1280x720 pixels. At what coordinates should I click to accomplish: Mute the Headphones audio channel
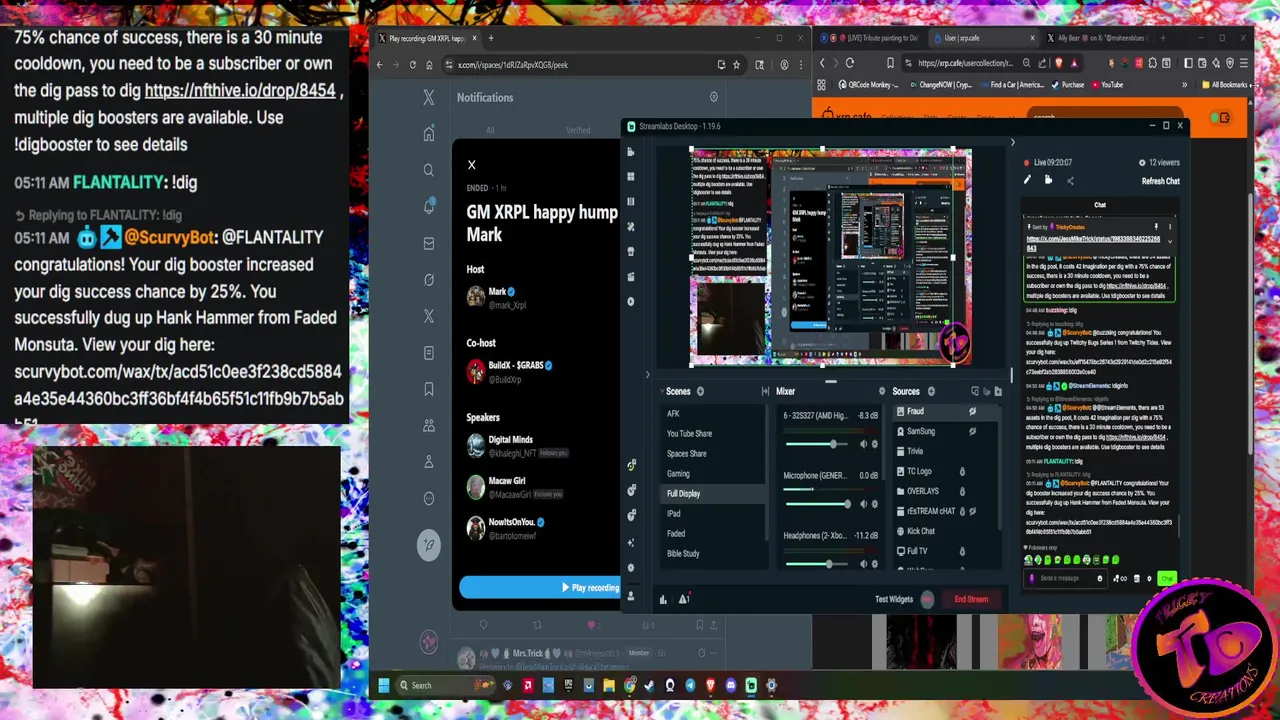(x=864, y=563)
